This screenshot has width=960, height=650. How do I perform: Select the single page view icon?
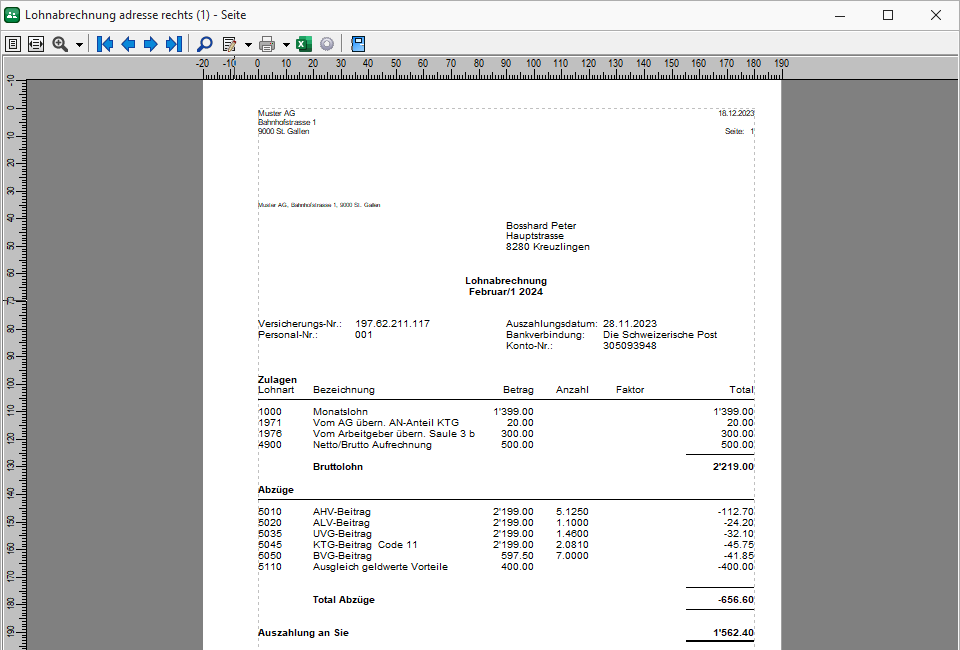coord(13,43)
